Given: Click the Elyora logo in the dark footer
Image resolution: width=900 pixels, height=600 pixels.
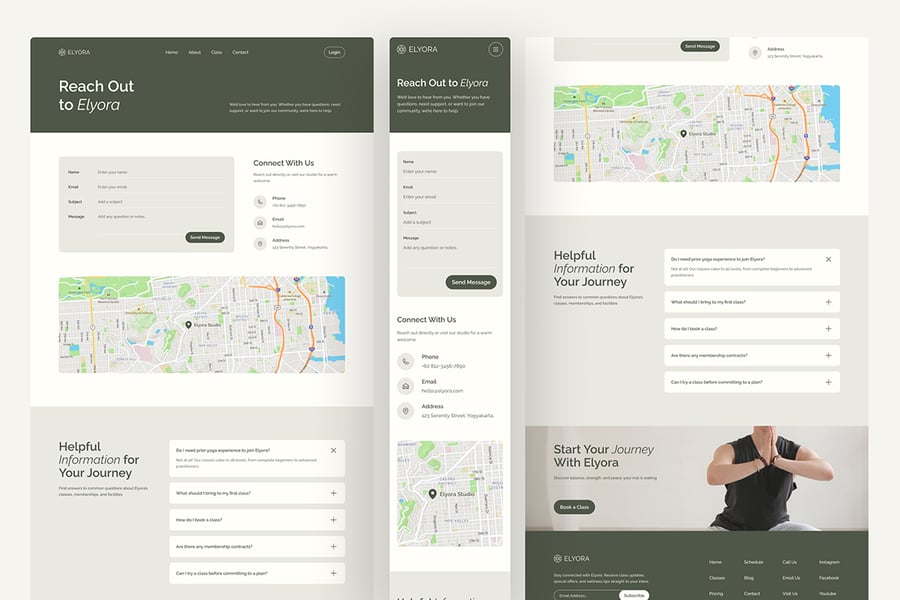Looking at the screenshot, I should pyautogui.click(x=571, y=558).
